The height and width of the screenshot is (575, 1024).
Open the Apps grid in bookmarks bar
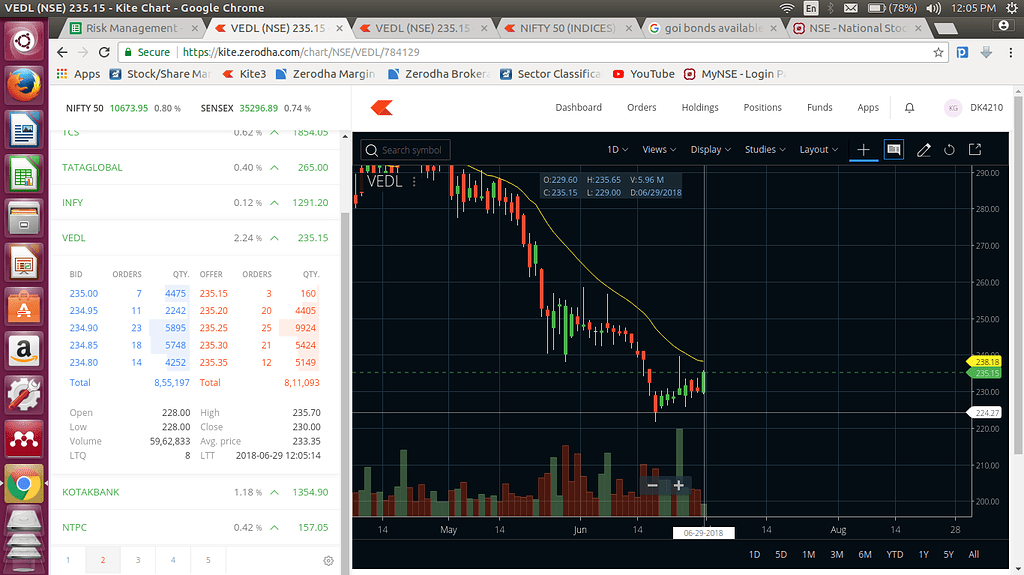click(78, 74)
